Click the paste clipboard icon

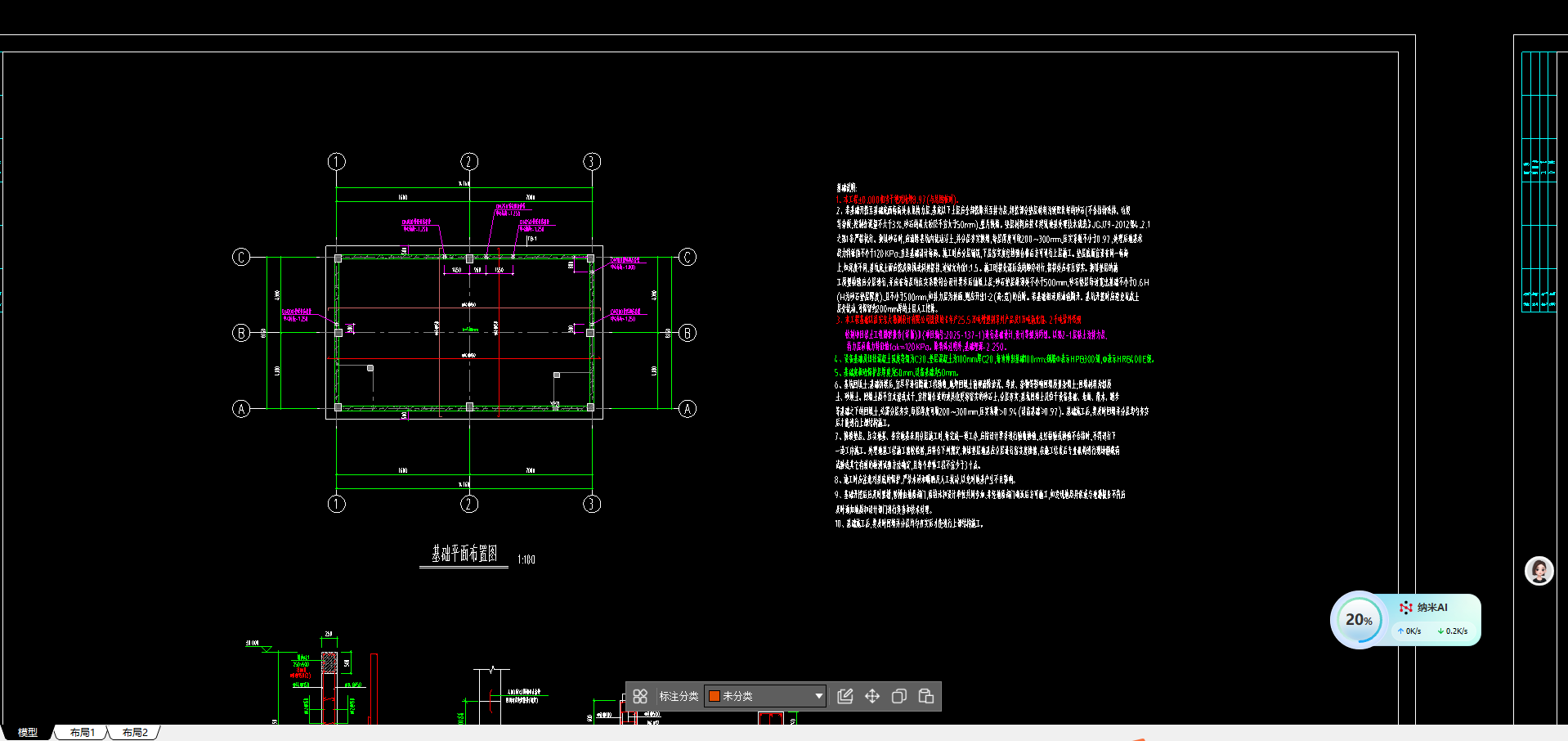point(926,696)
